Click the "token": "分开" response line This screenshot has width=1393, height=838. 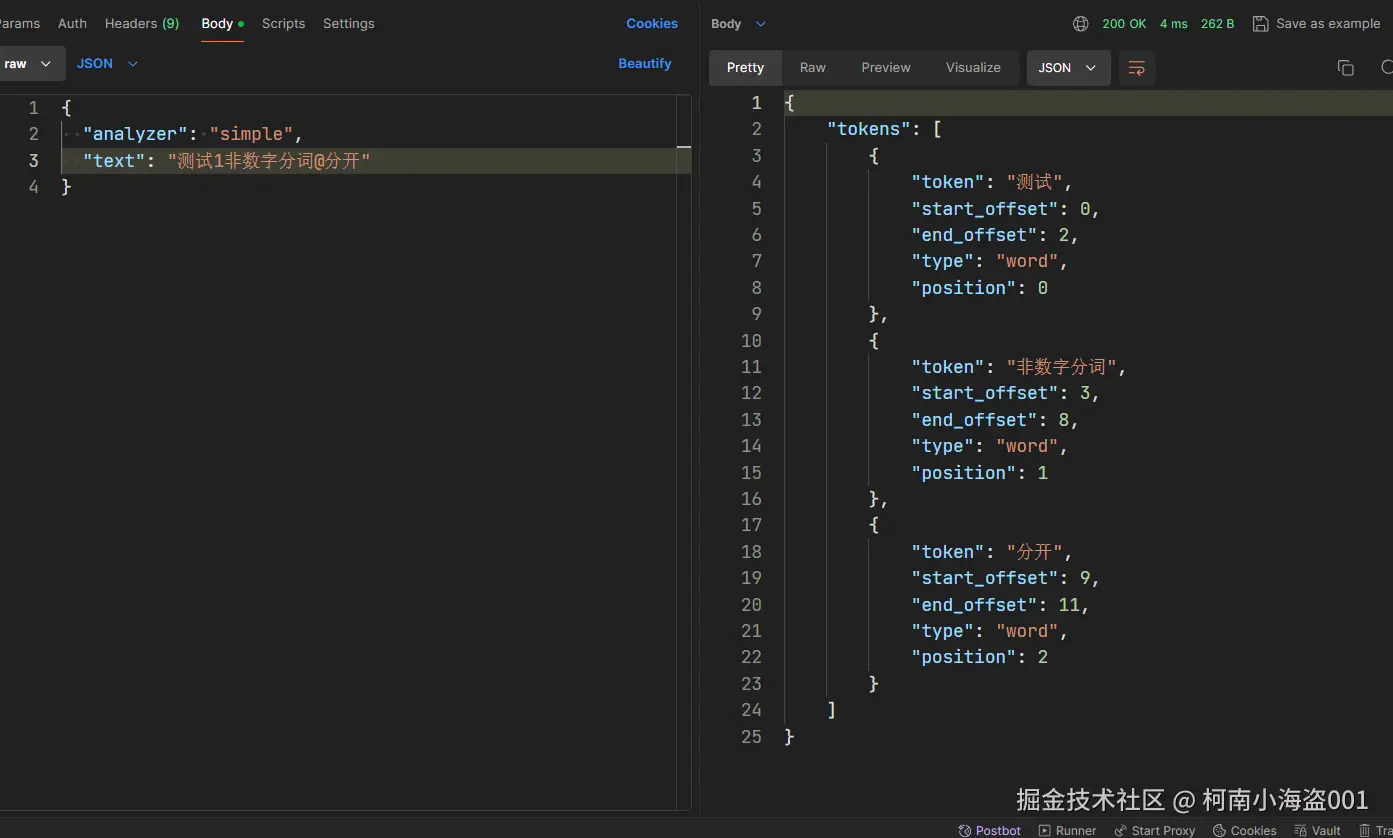991,551
